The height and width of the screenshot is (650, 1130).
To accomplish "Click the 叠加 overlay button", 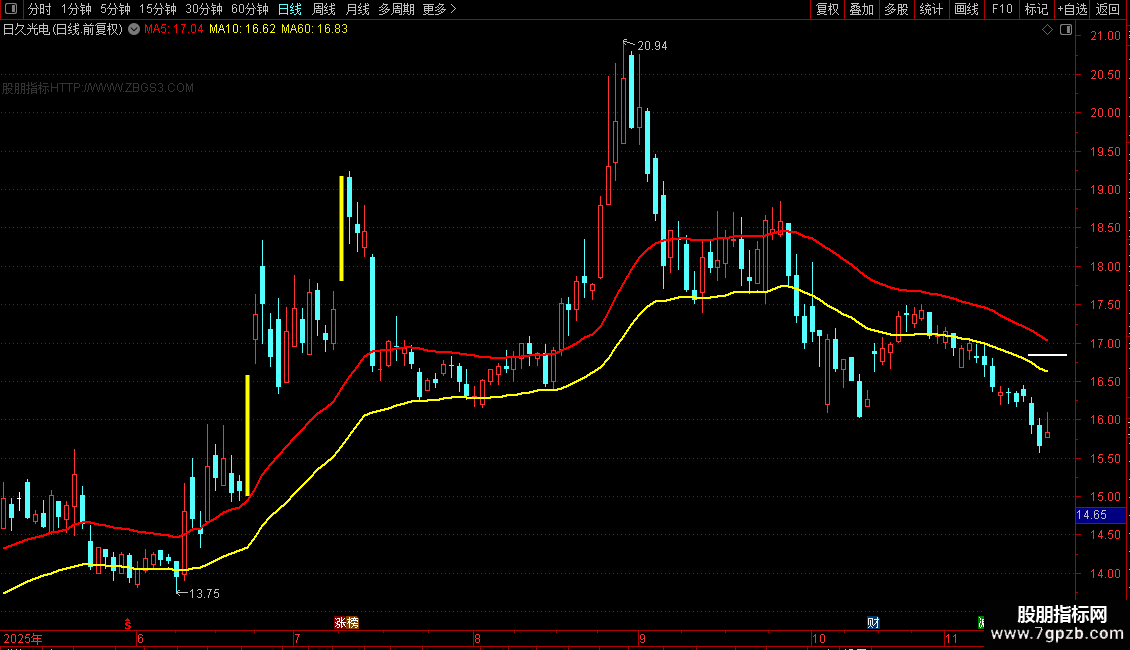I will [861, 9].
